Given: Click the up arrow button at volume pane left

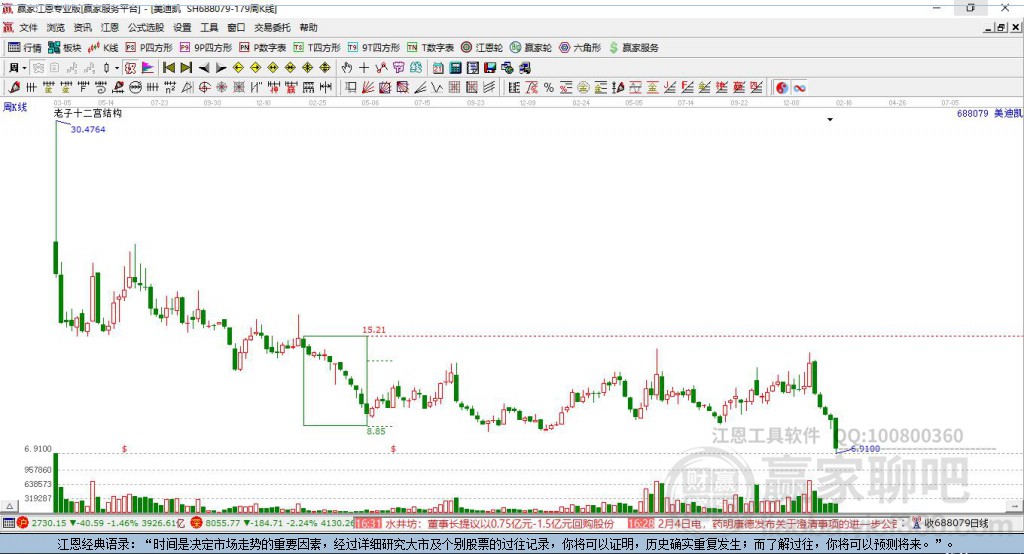Looking at the screenshot, I should [9, 506].
